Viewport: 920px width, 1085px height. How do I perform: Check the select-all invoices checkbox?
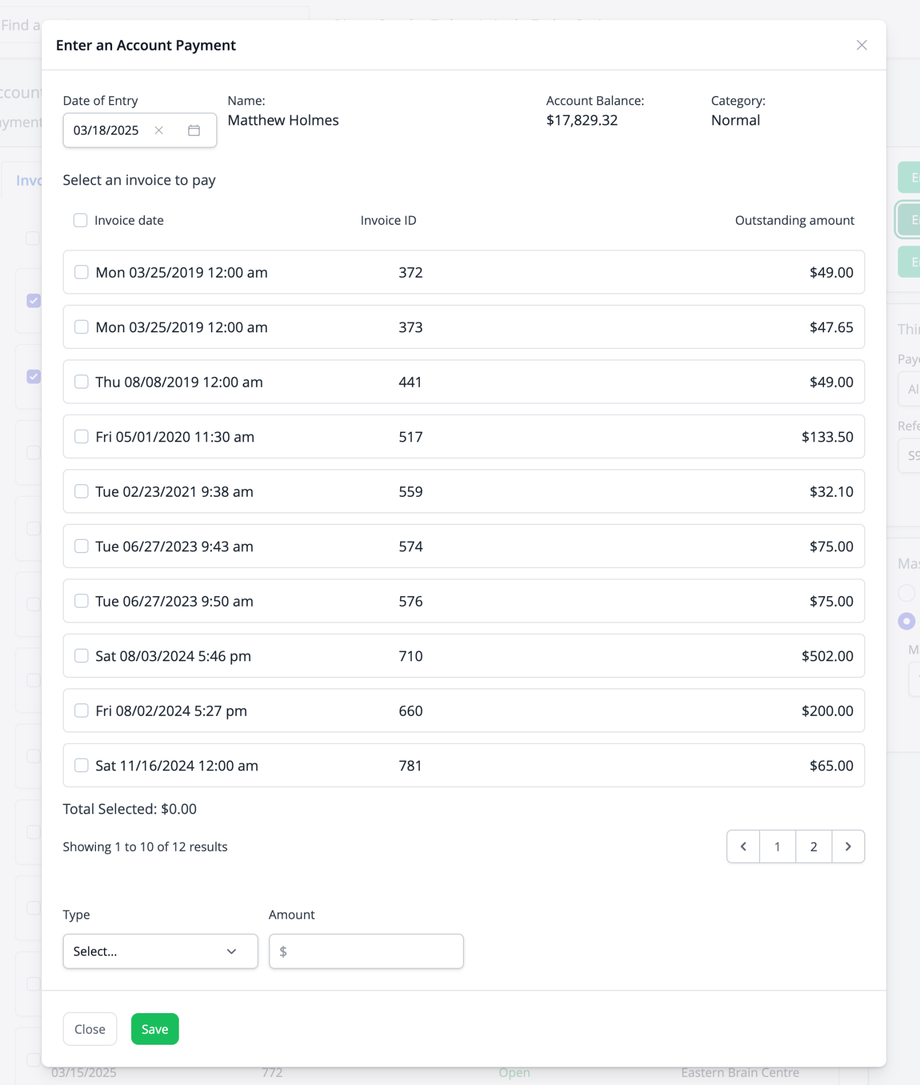80,220
